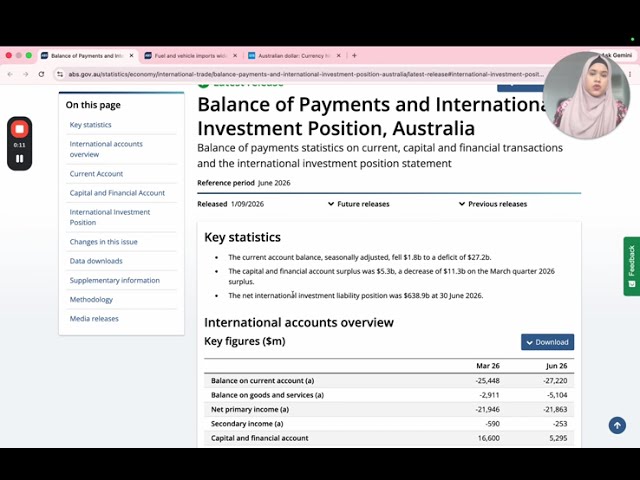
Task: Click the -5,104 goods and services value
Action: coord(557,395)
